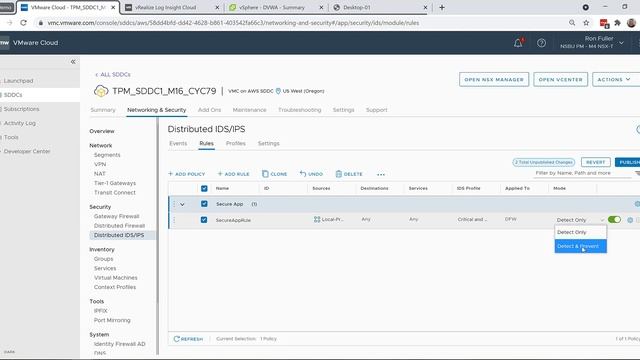Open the Add Ons tab
The width and height of the screenshot is (640, 360).
(209, 110)
